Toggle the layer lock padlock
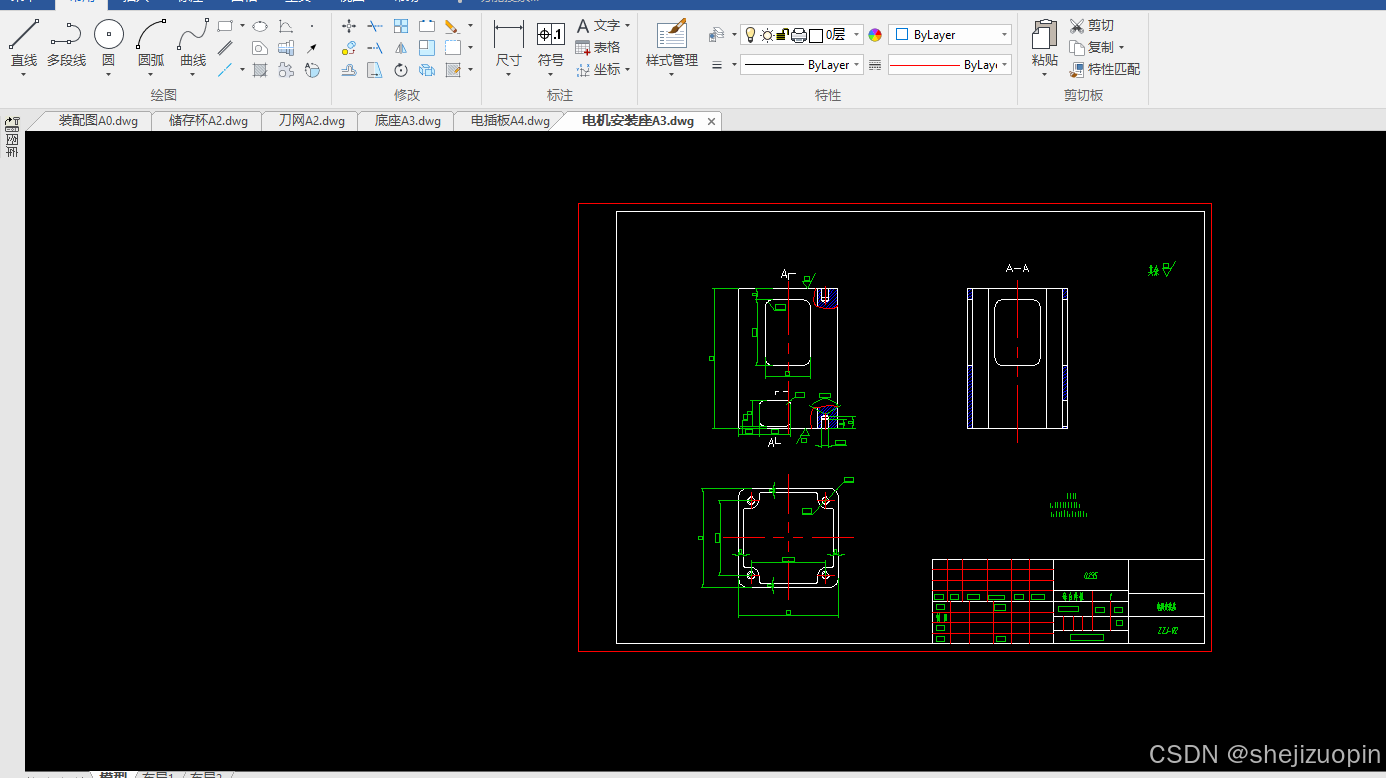Screen dimensions: 1386x778 coord(782,35)
